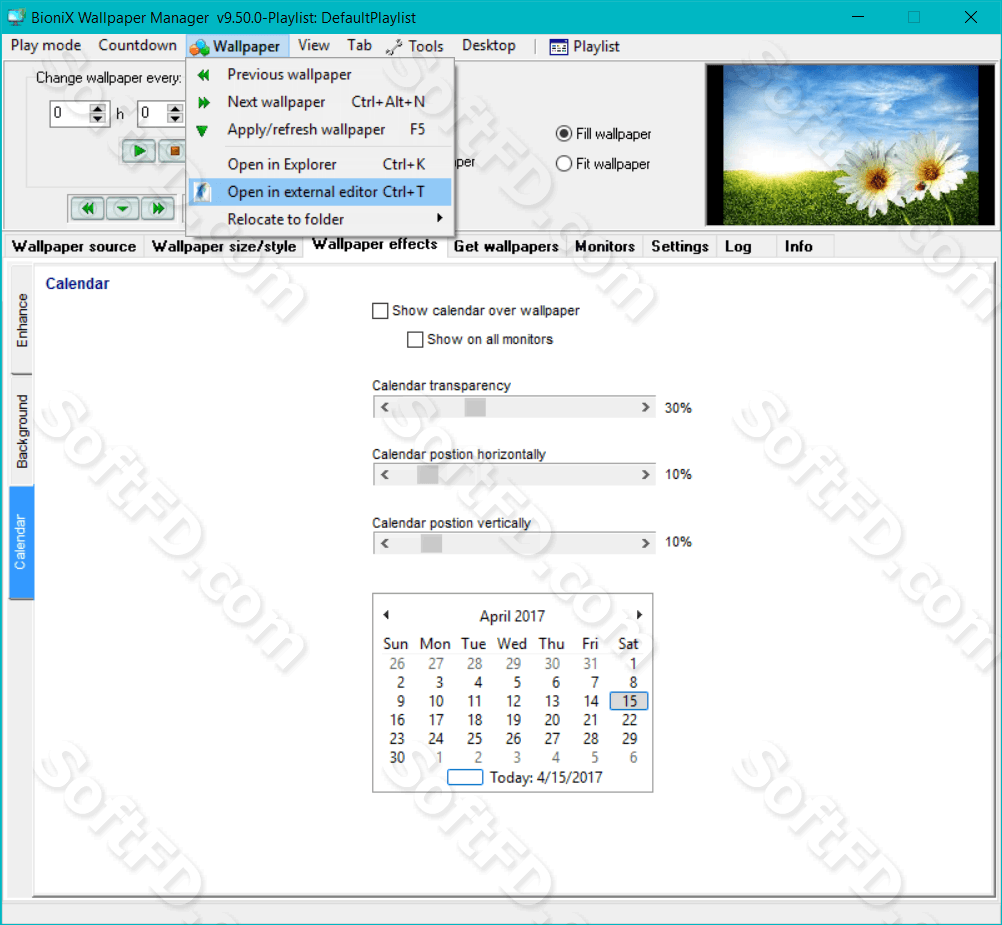Open the Monitors tab
This screenshot has width=1002, height=925.
[x=605, y=247]
